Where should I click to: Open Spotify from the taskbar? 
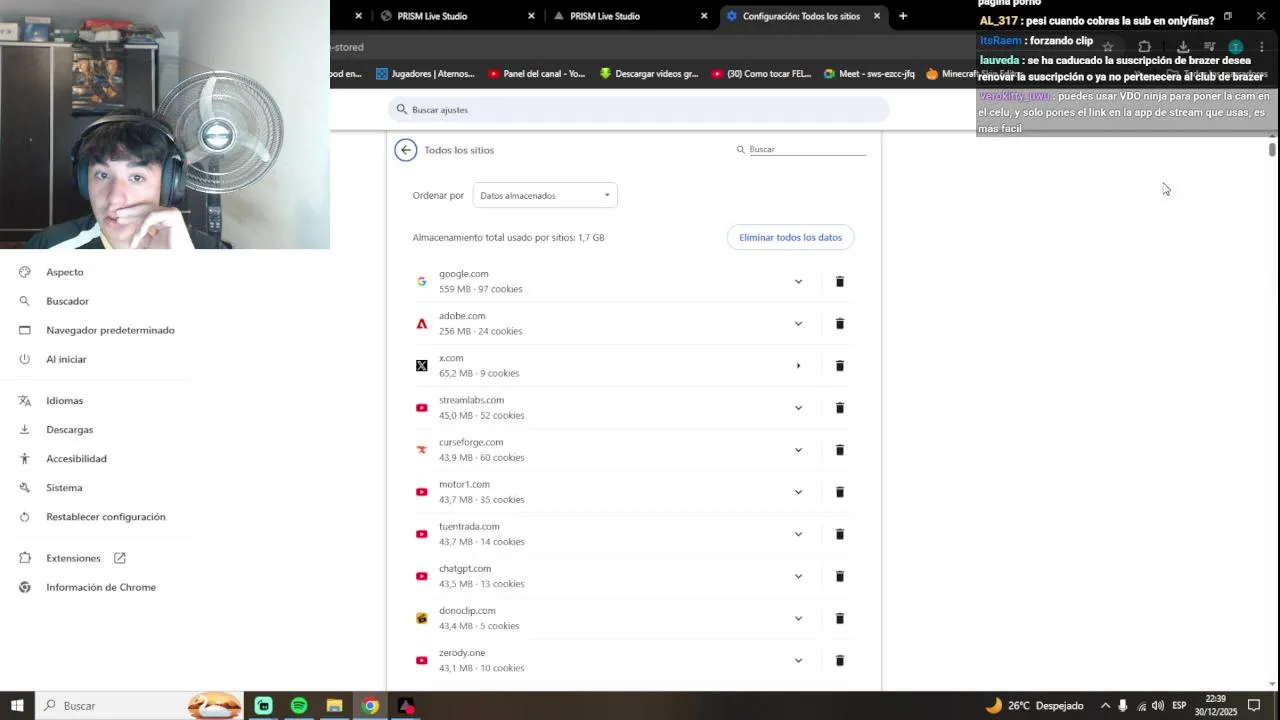pos(299,706)
